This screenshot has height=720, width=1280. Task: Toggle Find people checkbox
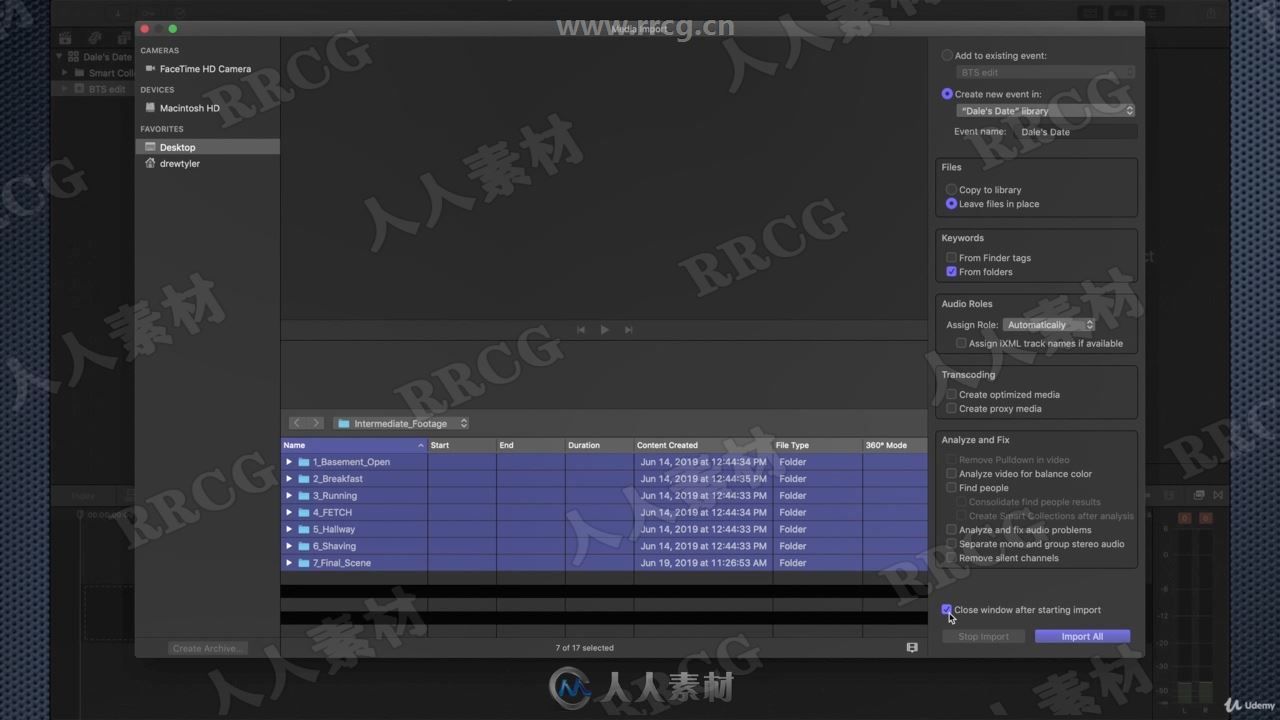tap(951, 488)
